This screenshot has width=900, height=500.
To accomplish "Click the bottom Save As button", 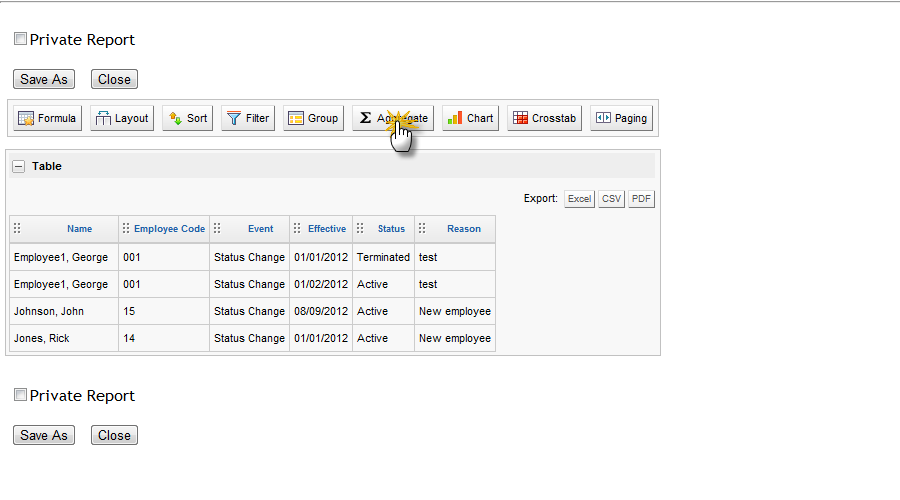I will click(x=44, y=435).
